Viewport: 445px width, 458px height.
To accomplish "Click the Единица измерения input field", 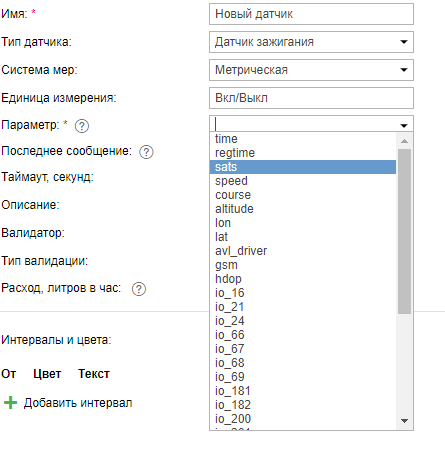I will [311, 98].
